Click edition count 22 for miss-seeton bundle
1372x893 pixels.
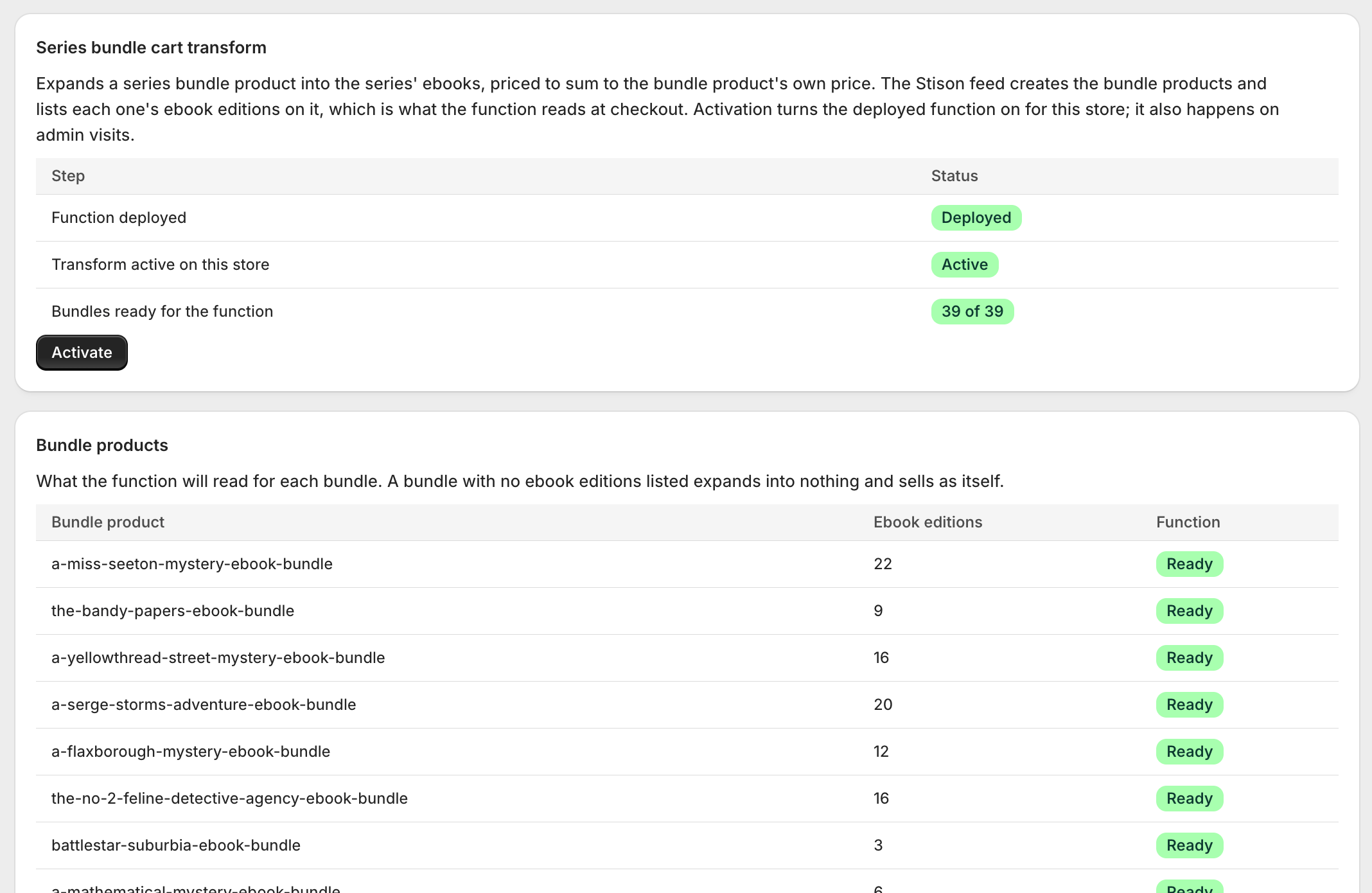[x=883, y=564]
